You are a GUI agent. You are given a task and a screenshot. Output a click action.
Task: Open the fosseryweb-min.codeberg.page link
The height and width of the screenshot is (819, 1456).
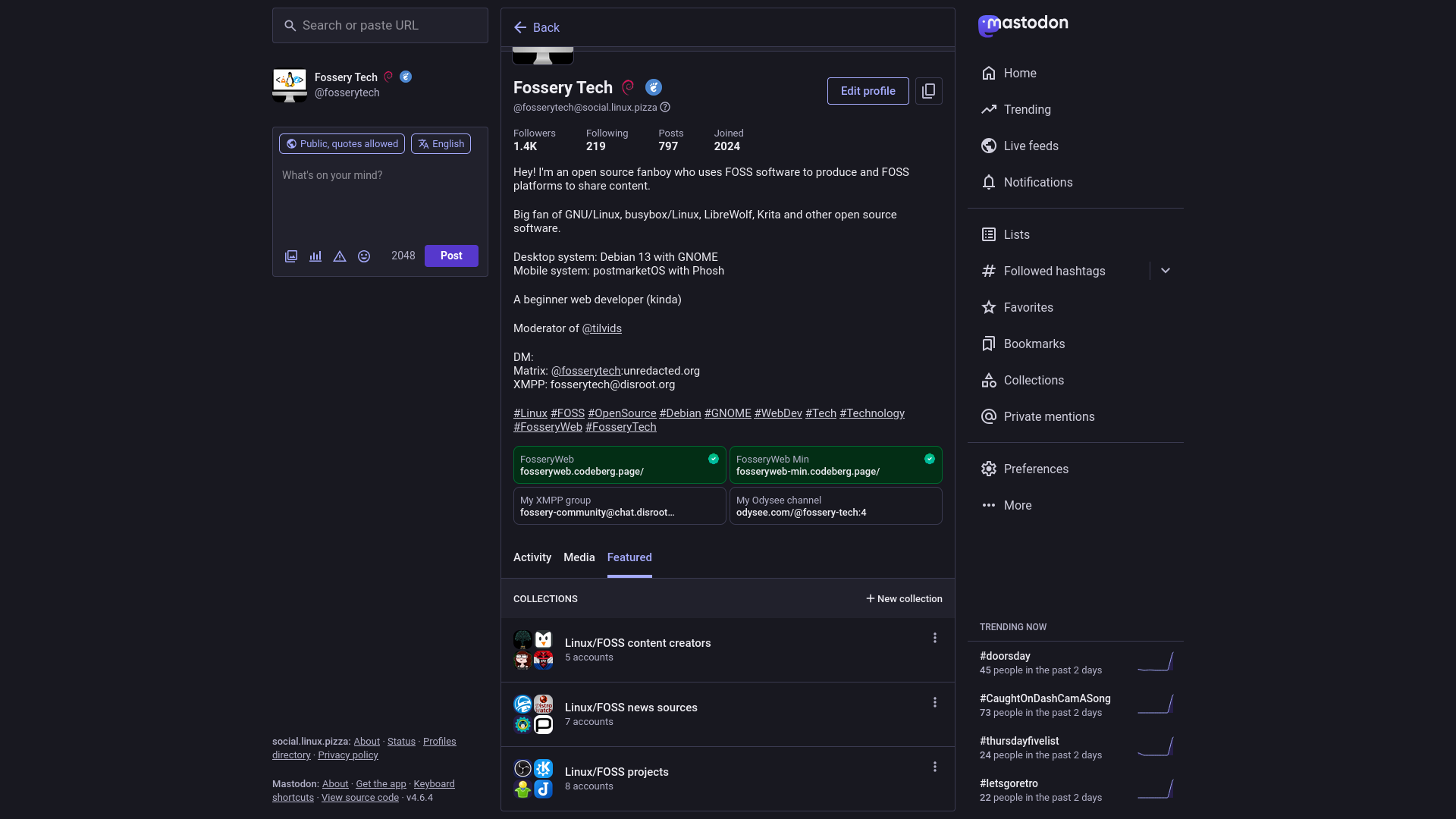808,472
